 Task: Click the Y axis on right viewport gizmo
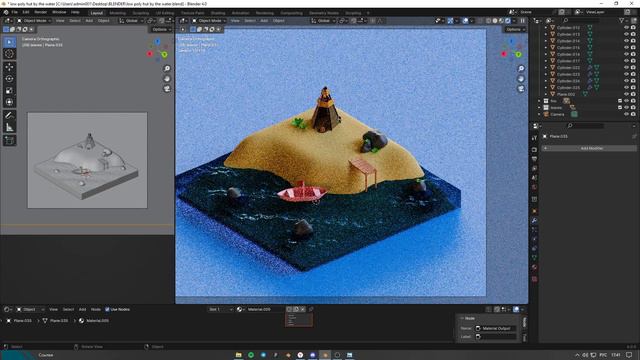pyautogui.click(x=518, y=54)
